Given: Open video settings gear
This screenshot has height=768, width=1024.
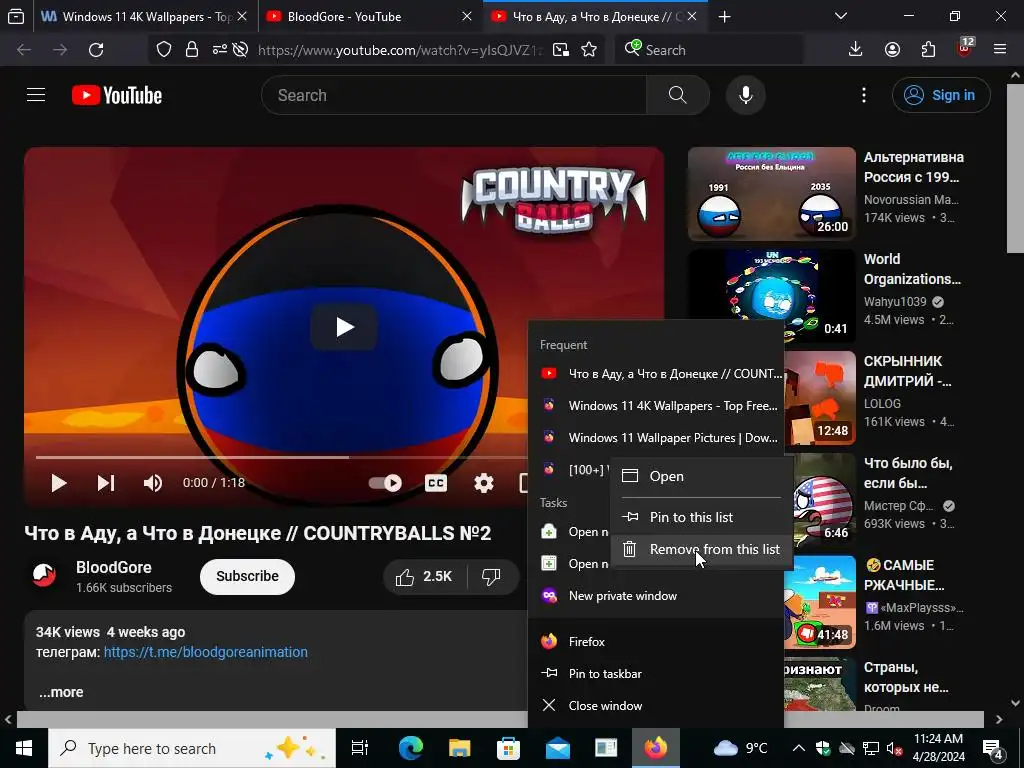Looking at the screenshot, I should coord(483,483).
